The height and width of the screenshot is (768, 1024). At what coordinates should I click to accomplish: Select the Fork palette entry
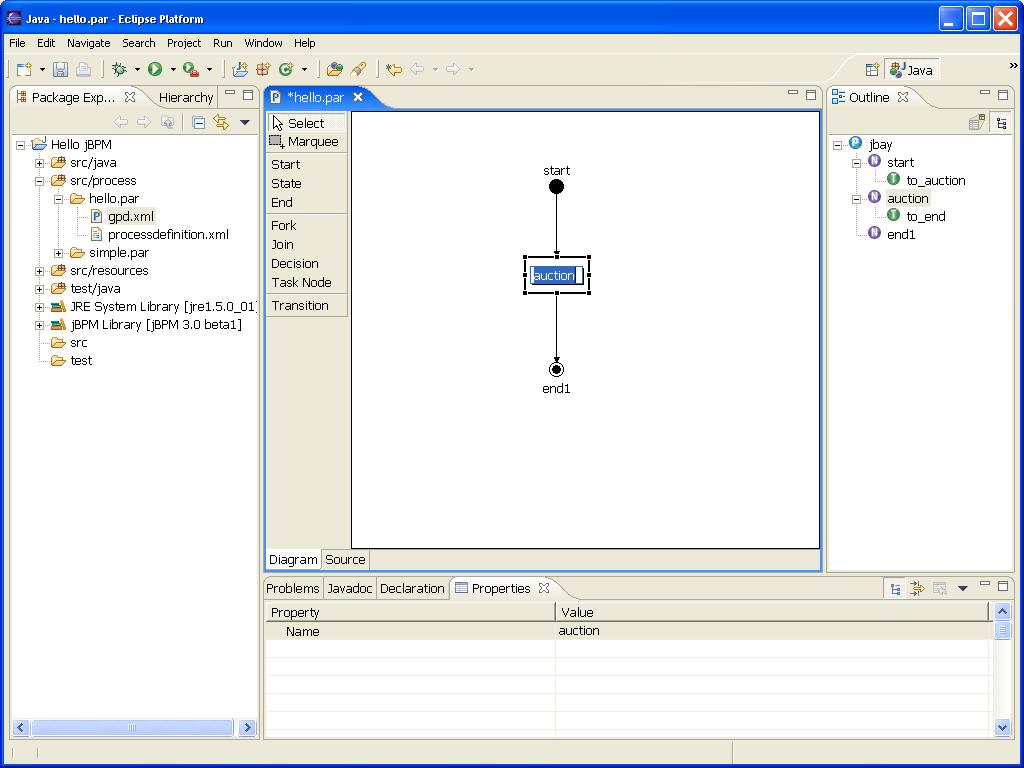tap(306, 225)
